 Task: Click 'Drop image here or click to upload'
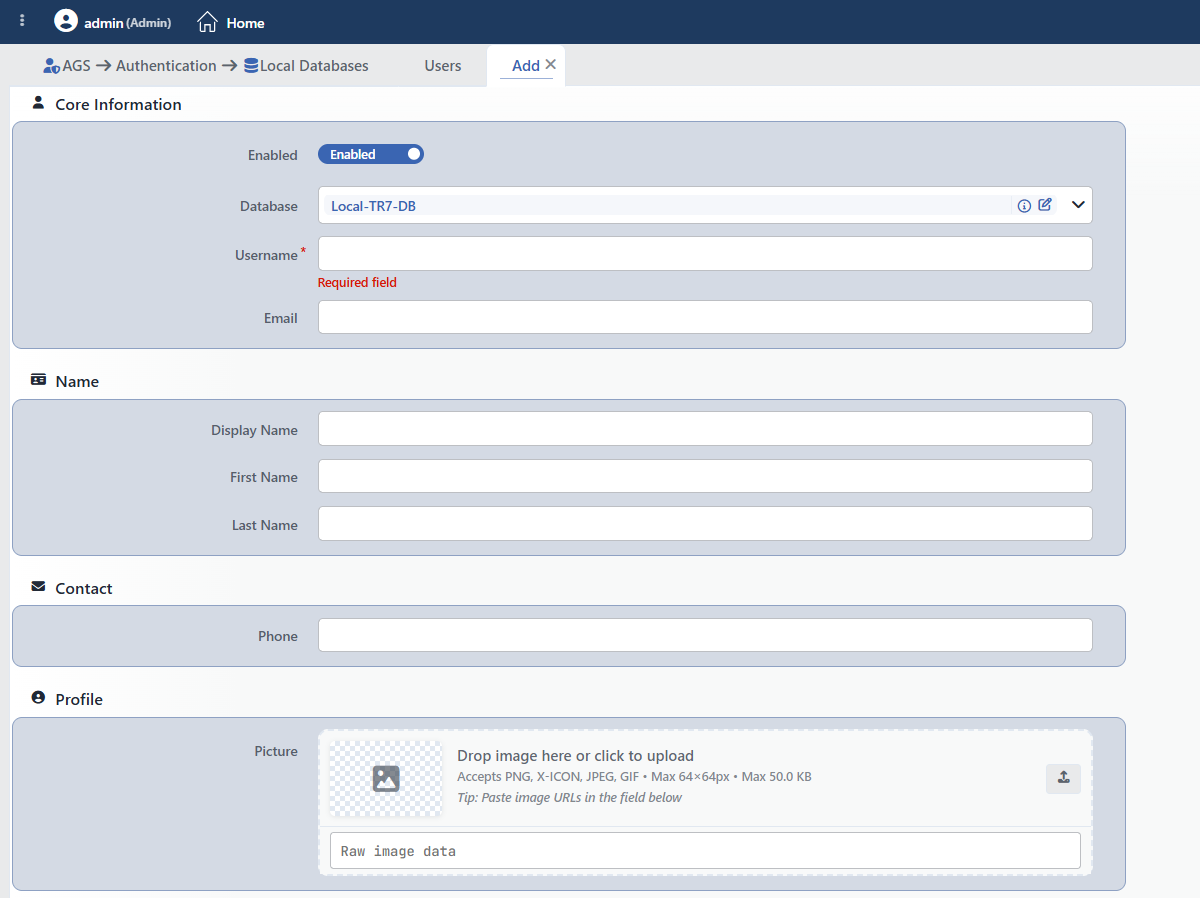click(575, 756)
